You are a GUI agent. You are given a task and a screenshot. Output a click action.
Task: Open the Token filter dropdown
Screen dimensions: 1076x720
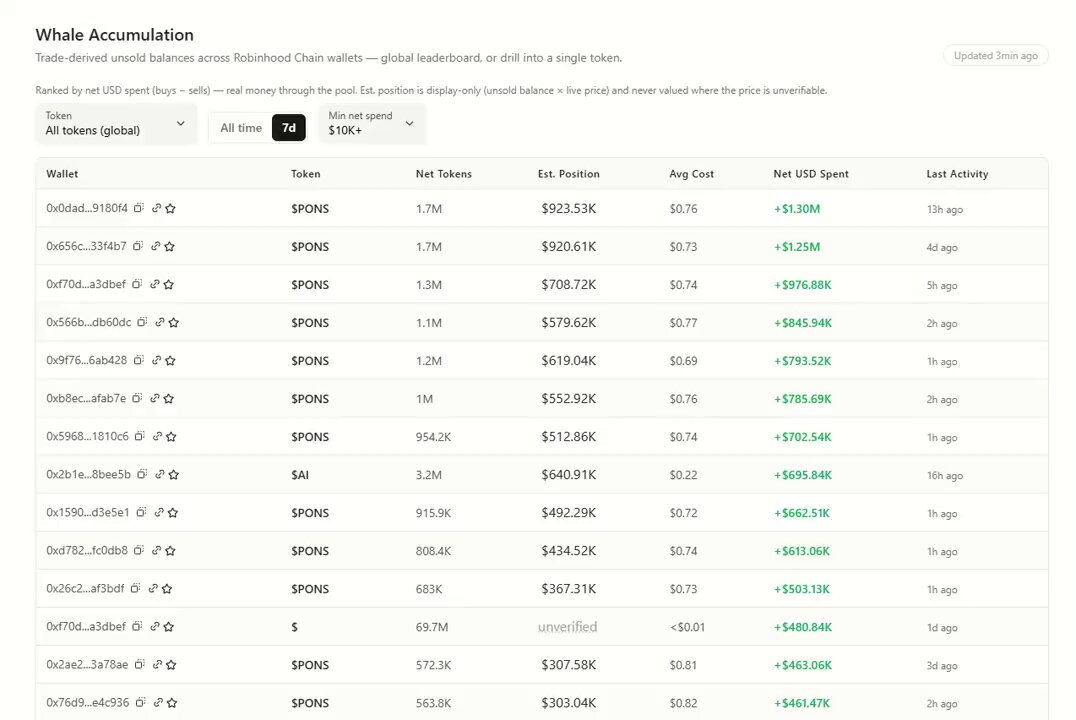(116, 124)
